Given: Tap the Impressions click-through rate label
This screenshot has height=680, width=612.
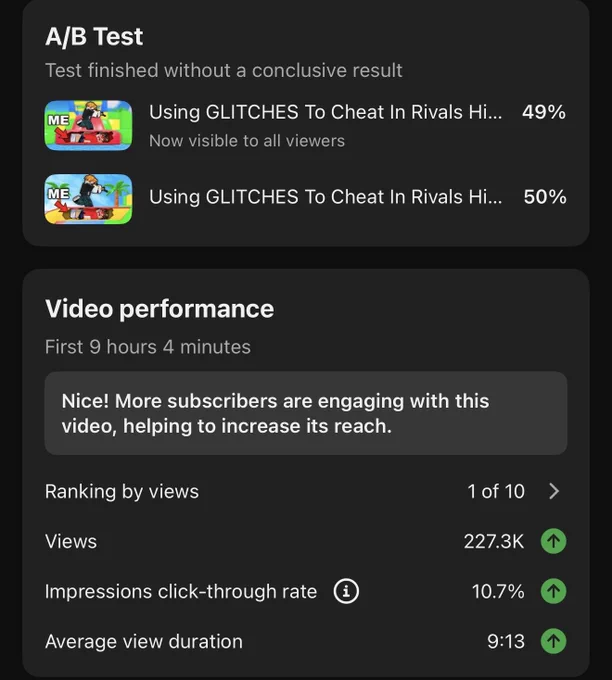Looking at the screenshot, I should click(181, 592).
